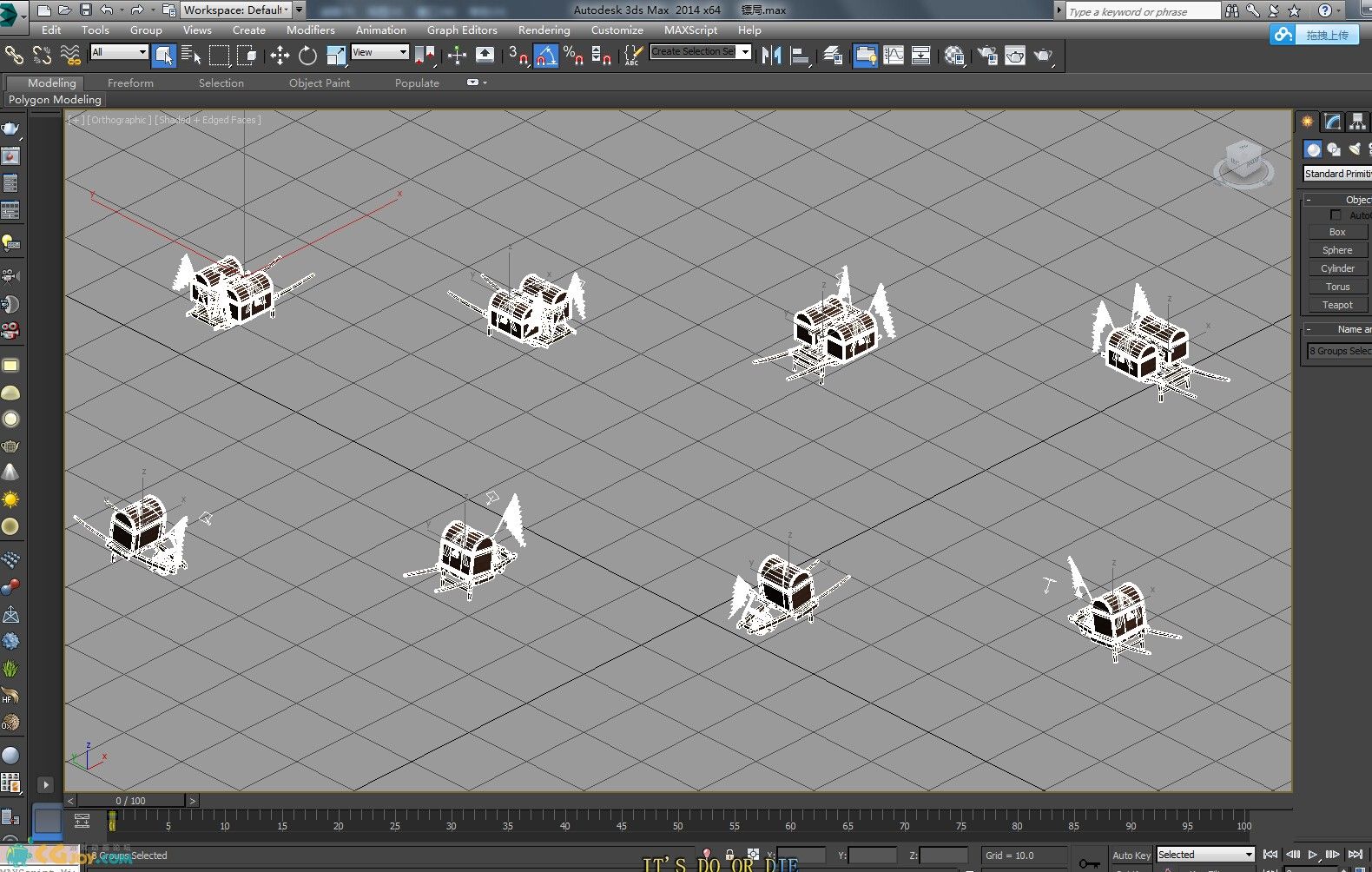Click Render Production teapot icon

1044,56
